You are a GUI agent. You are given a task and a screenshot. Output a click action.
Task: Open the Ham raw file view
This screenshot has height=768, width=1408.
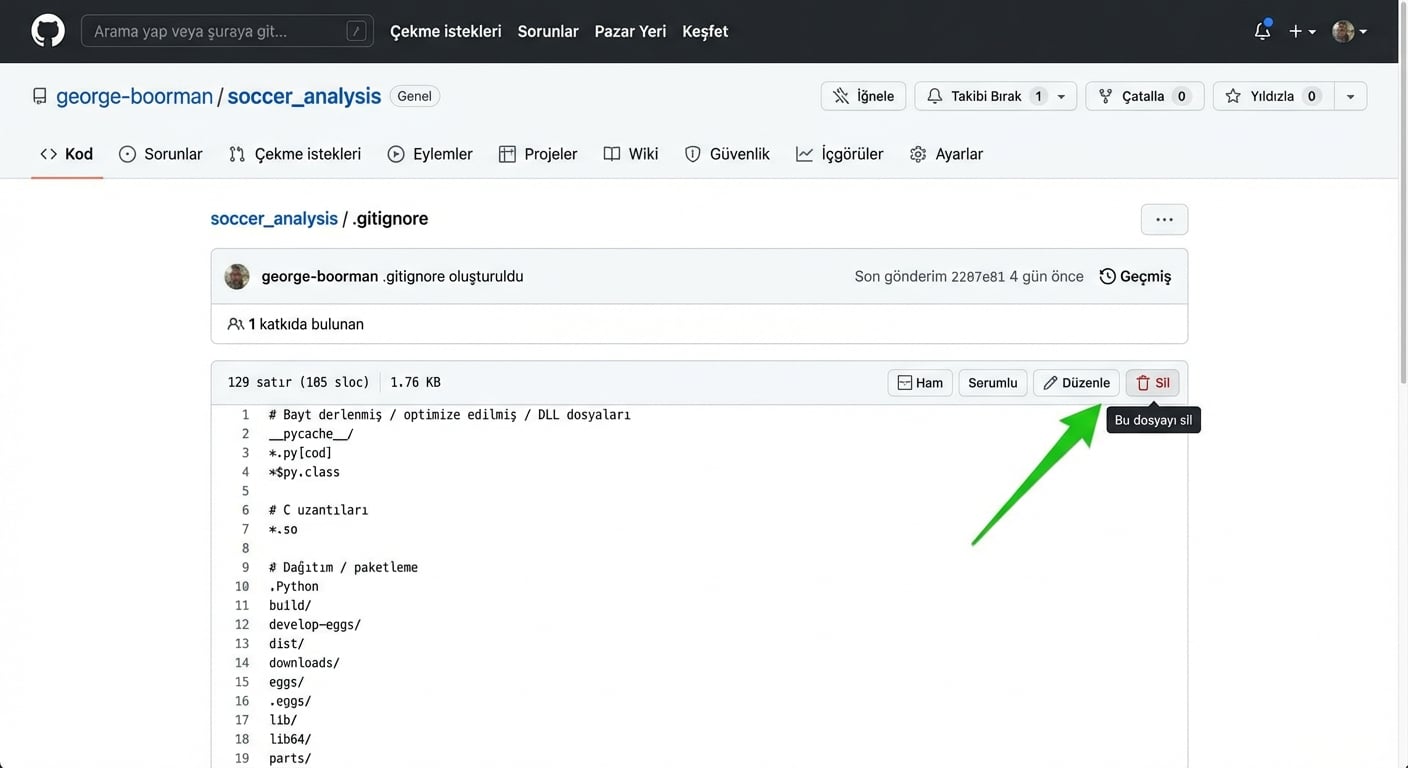920,383
